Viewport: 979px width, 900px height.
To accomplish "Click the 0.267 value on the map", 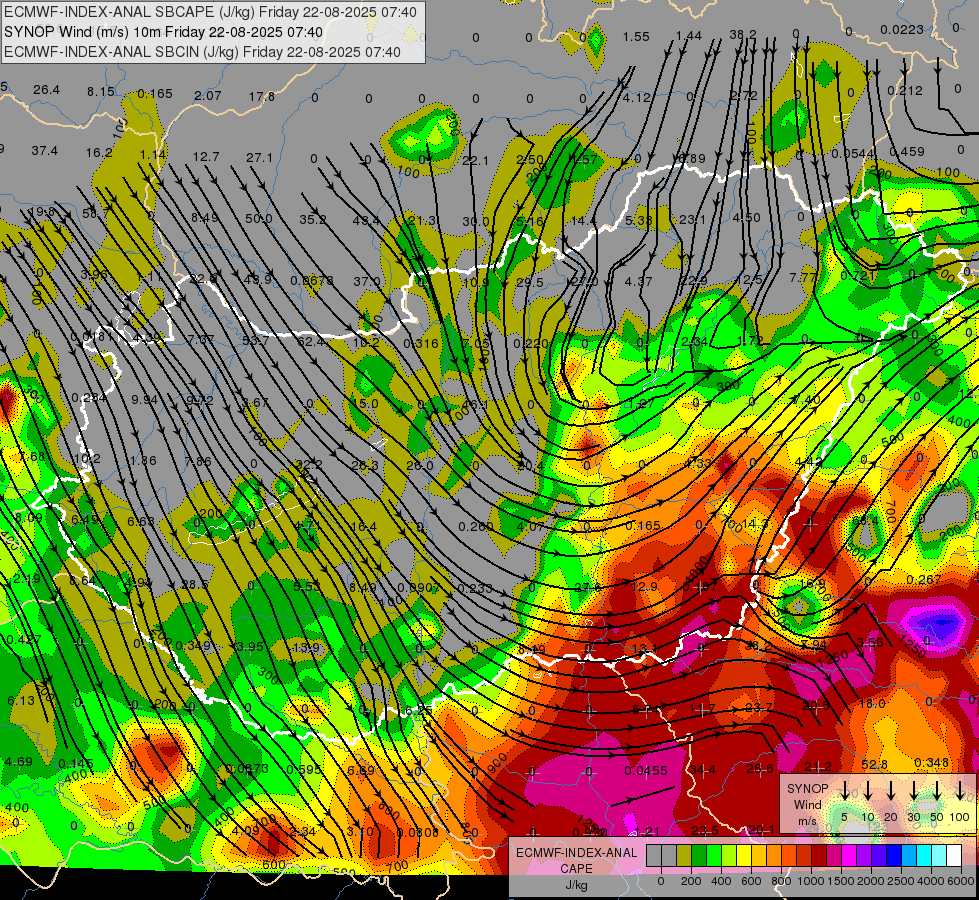I will [923, 580].
